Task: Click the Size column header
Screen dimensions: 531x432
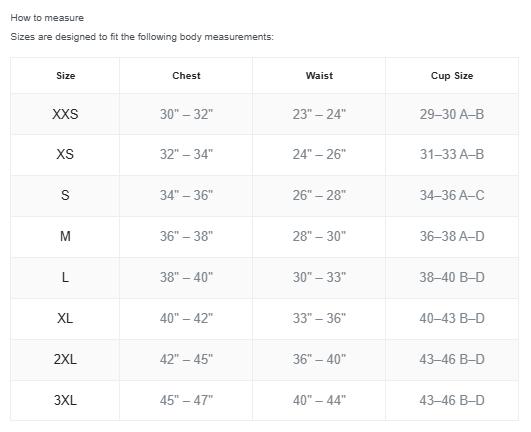Action: 65,75
